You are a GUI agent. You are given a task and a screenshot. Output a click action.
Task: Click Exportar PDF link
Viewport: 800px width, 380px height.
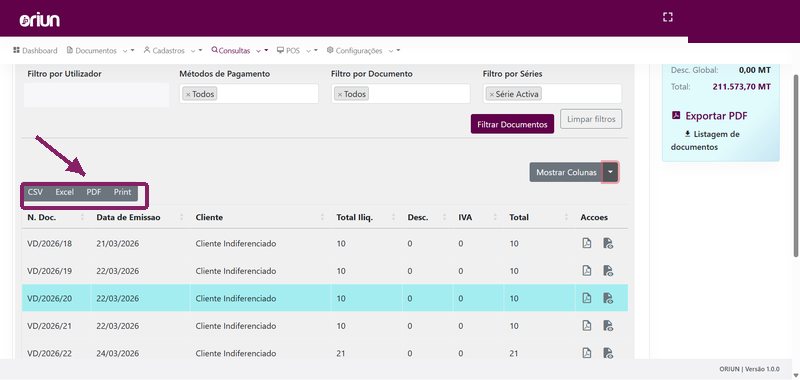click(709, 116)
